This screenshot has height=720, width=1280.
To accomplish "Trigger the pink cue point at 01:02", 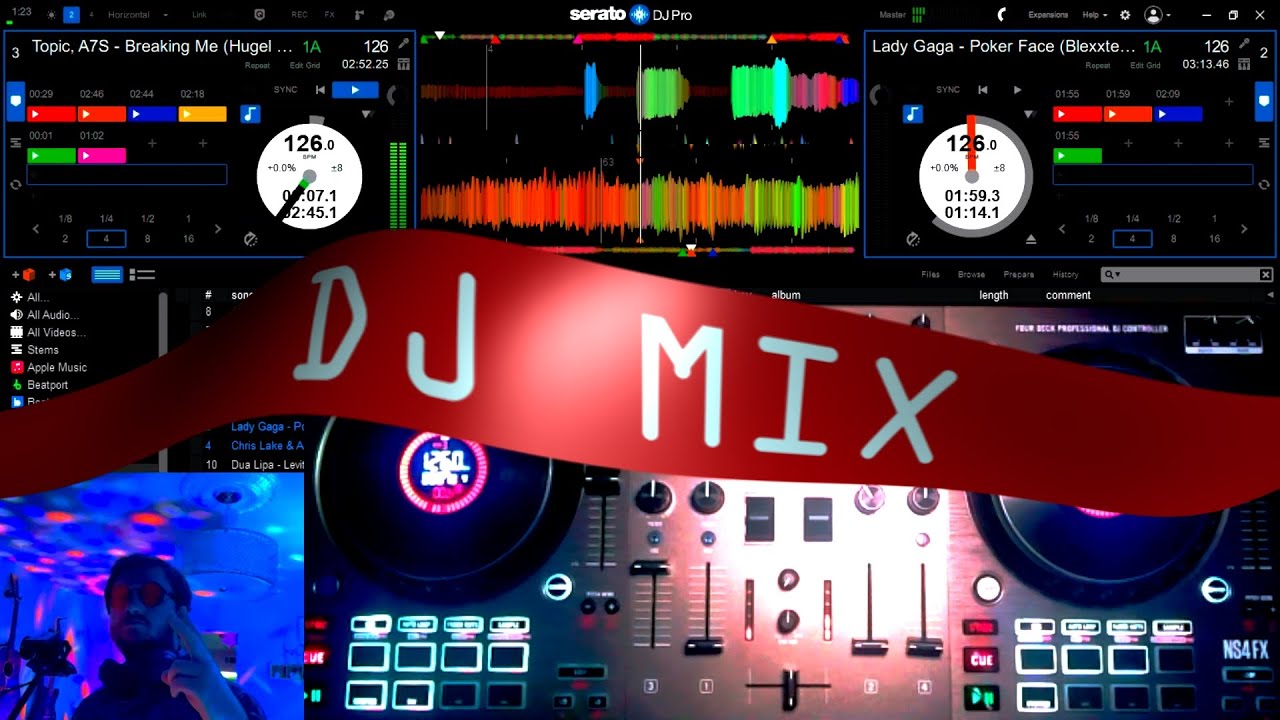I will pos(102,156).
